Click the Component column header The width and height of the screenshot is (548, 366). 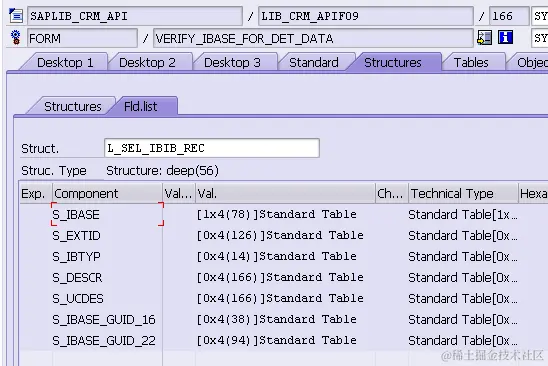107,193
